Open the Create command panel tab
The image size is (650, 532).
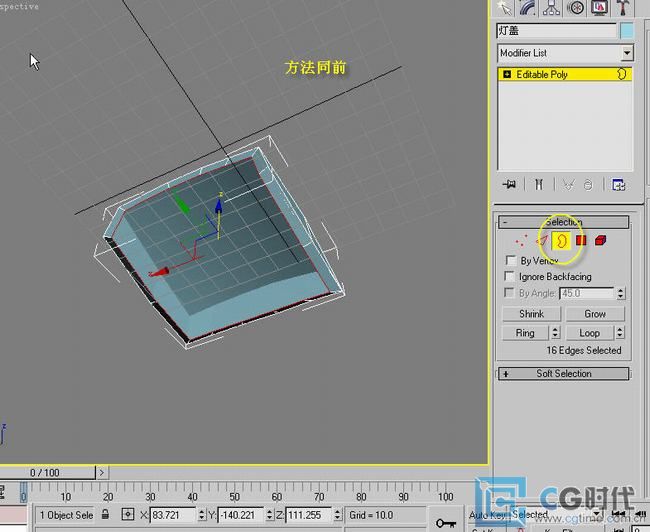tap(503, 8)
